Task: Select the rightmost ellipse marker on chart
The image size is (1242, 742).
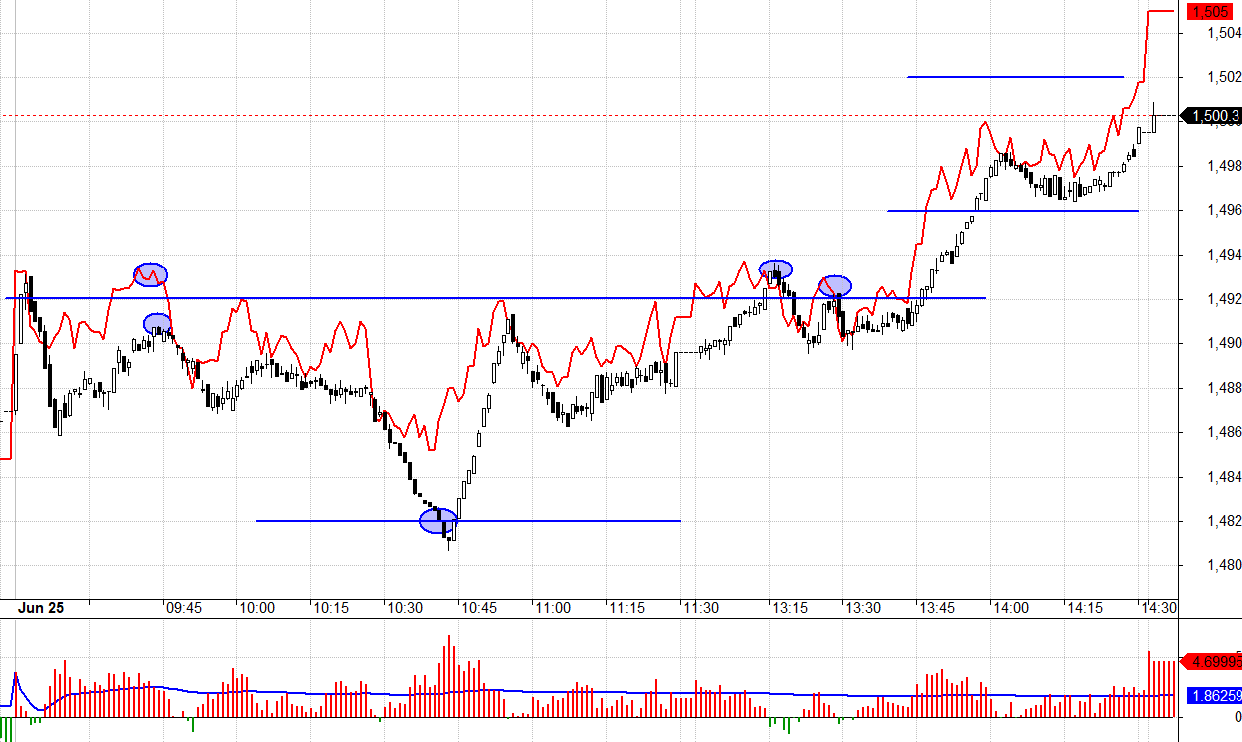Action: [835, 286]
